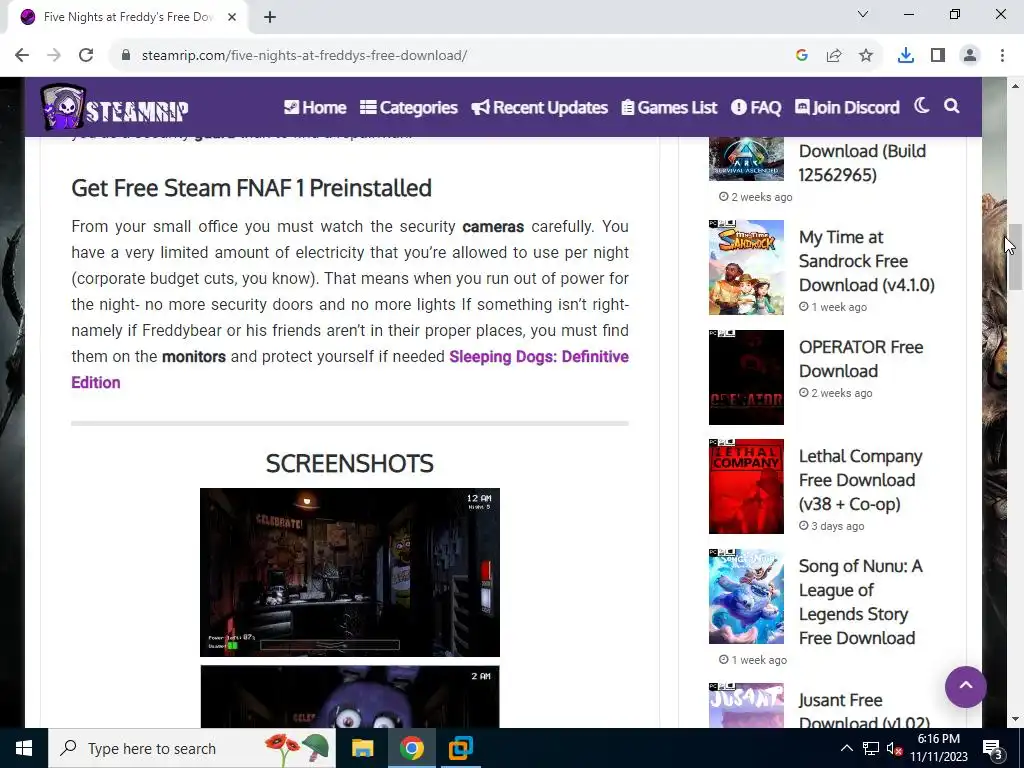Image resolution: width=1024 pixels, height=768 pixels.
Task: Click the network tray icon
Action: [x=871, y=748]
